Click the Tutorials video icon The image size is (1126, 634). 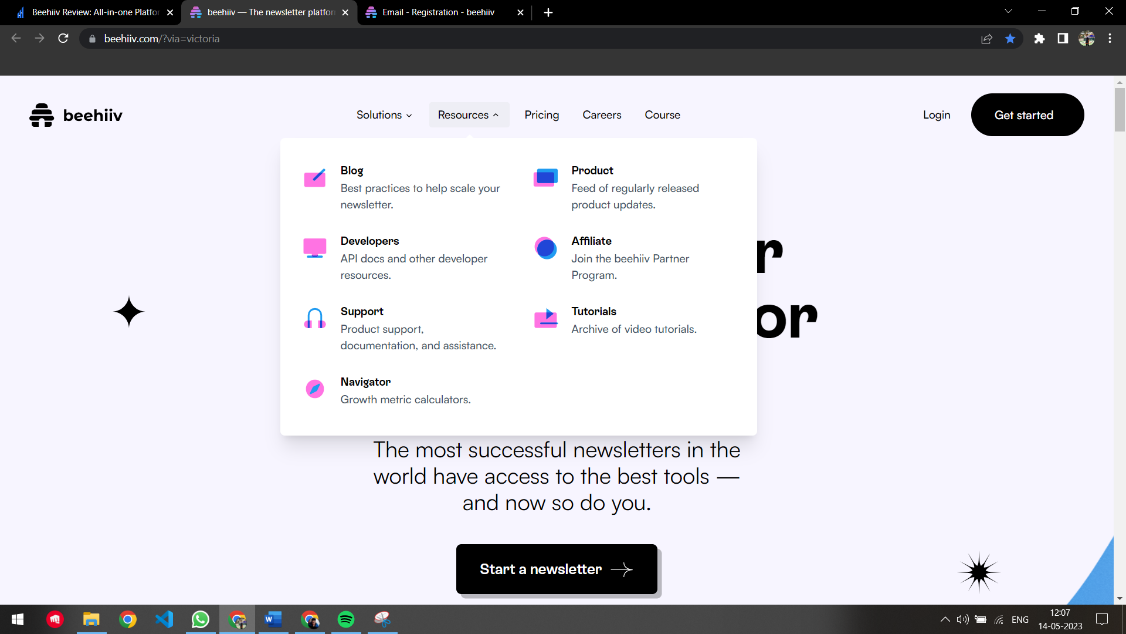click(x=546, y=318)
